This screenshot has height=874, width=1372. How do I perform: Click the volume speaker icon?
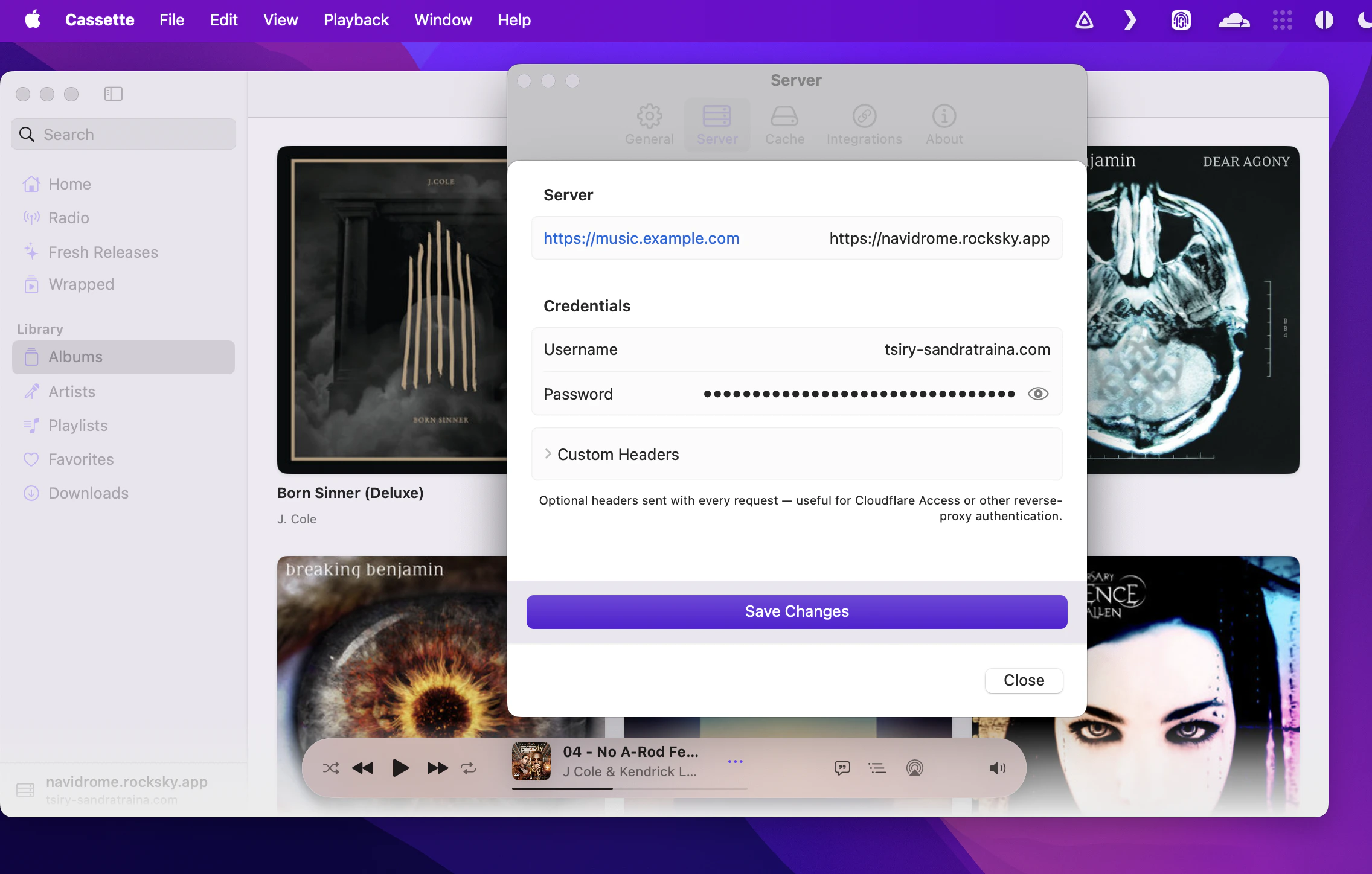pos(997,768)
